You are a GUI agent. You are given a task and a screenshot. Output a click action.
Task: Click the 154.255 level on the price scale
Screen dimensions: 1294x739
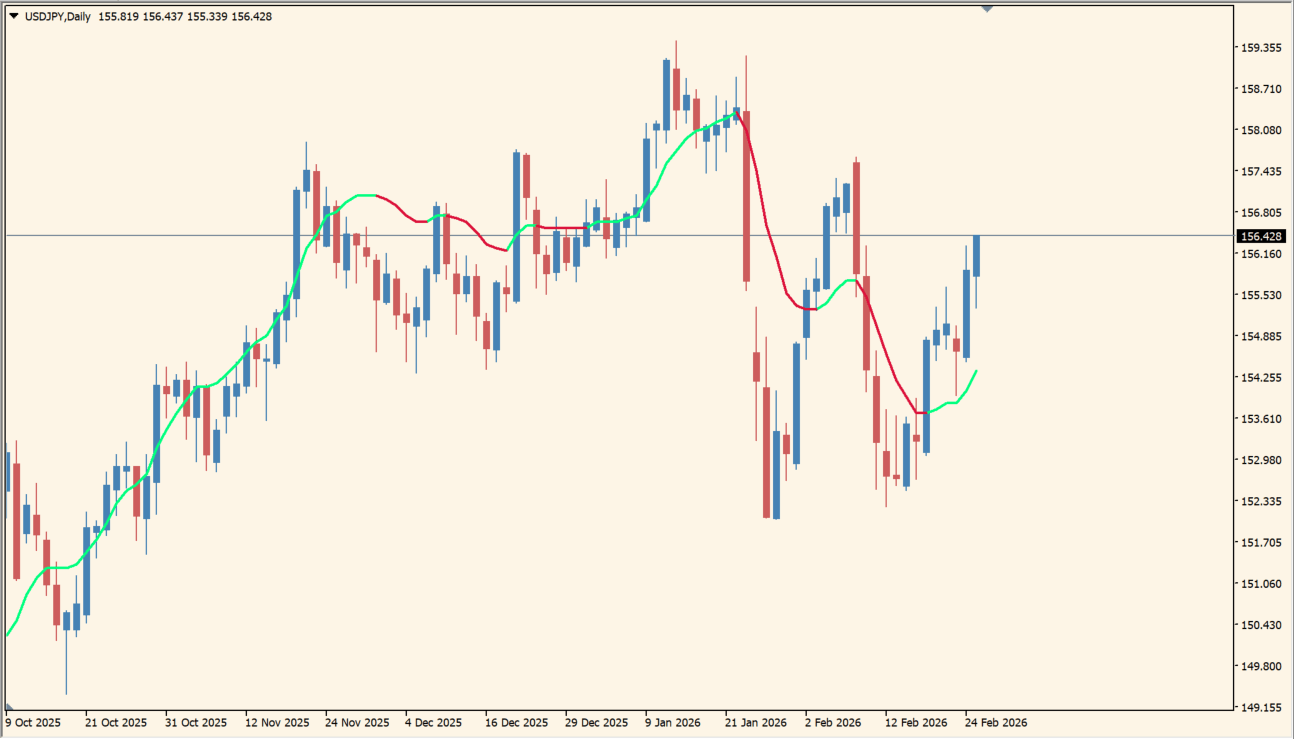tap(1261, 378)
